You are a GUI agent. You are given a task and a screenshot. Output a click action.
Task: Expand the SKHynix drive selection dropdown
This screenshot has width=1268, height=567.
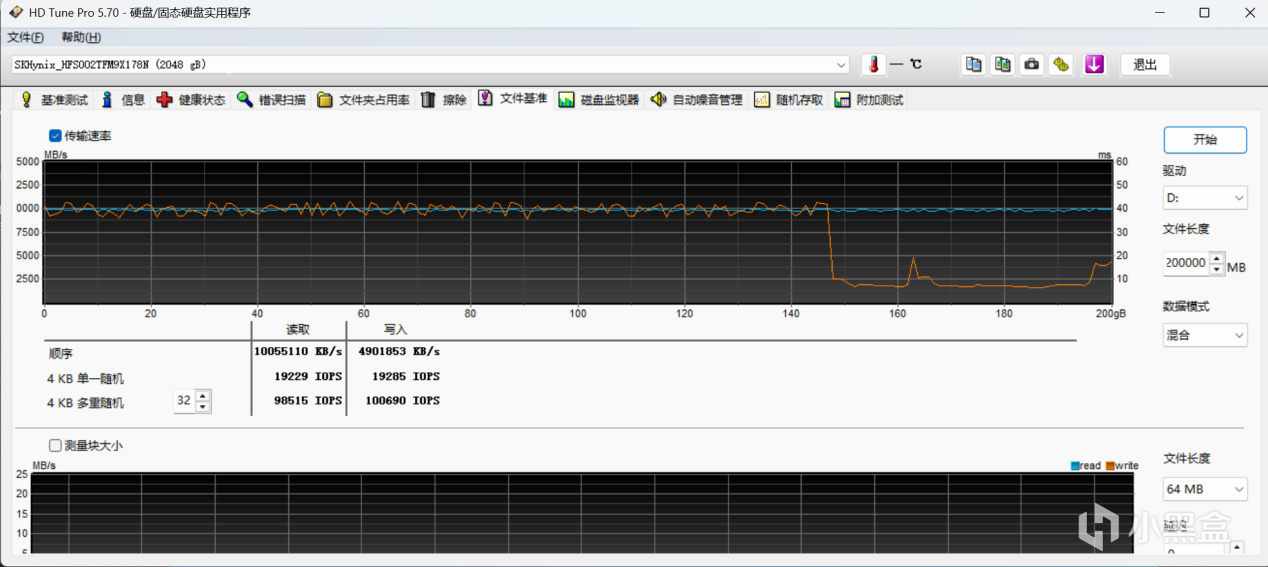(841, 65)
